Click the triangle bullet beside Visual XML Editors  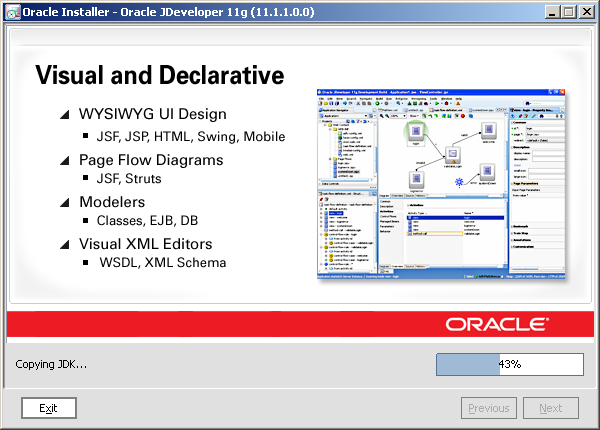65,244
